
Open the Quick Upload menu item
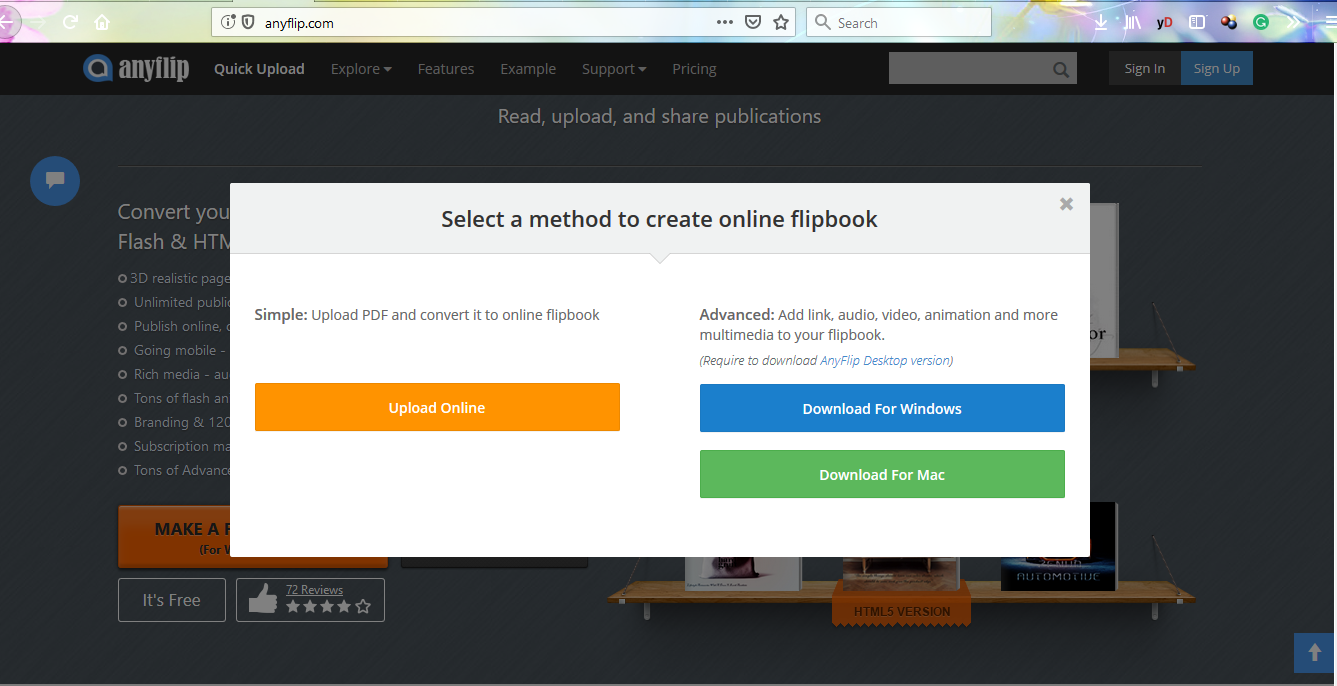(x=259, y=69)
